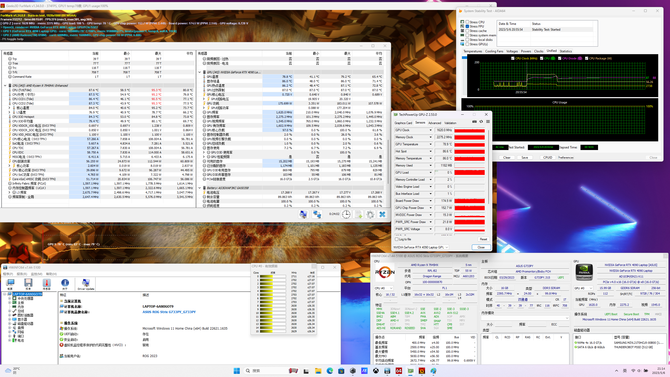This screenshot has width=670, height=377.
Task: Switch to GPU-Z Validation tab
Action: coord(450,123)
